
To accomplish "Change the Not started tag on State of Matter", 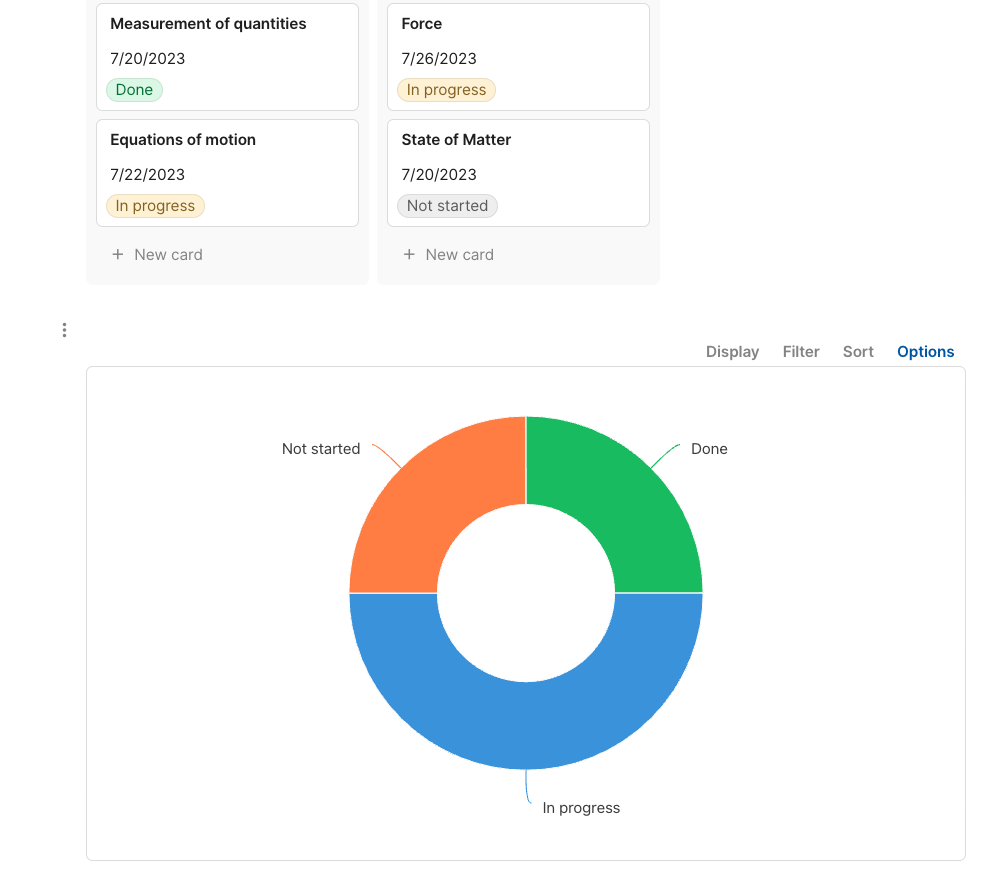I will 447,206.
